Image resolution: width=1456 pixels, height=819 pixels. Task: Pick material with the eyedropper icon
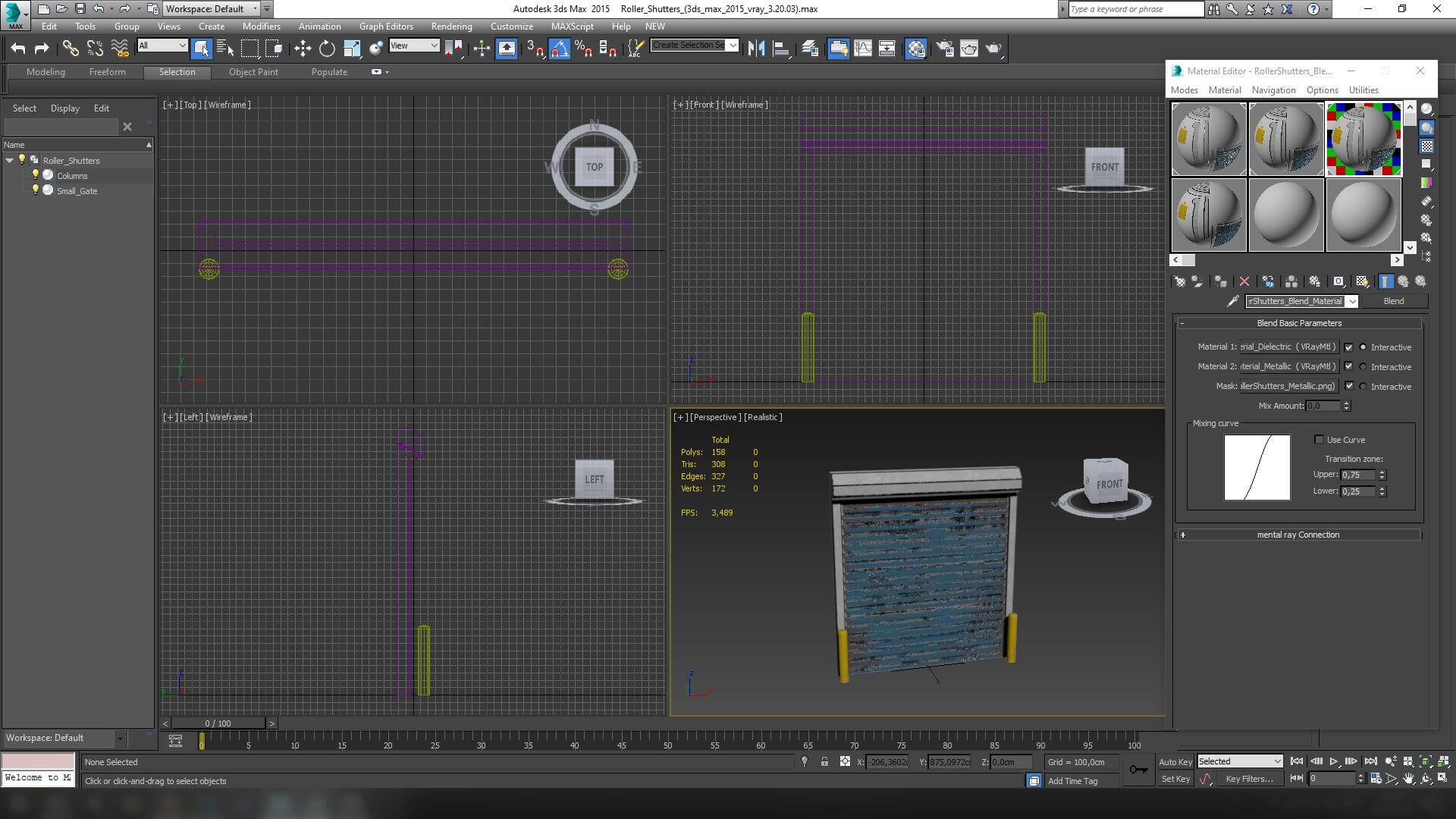coord(1232,301)
